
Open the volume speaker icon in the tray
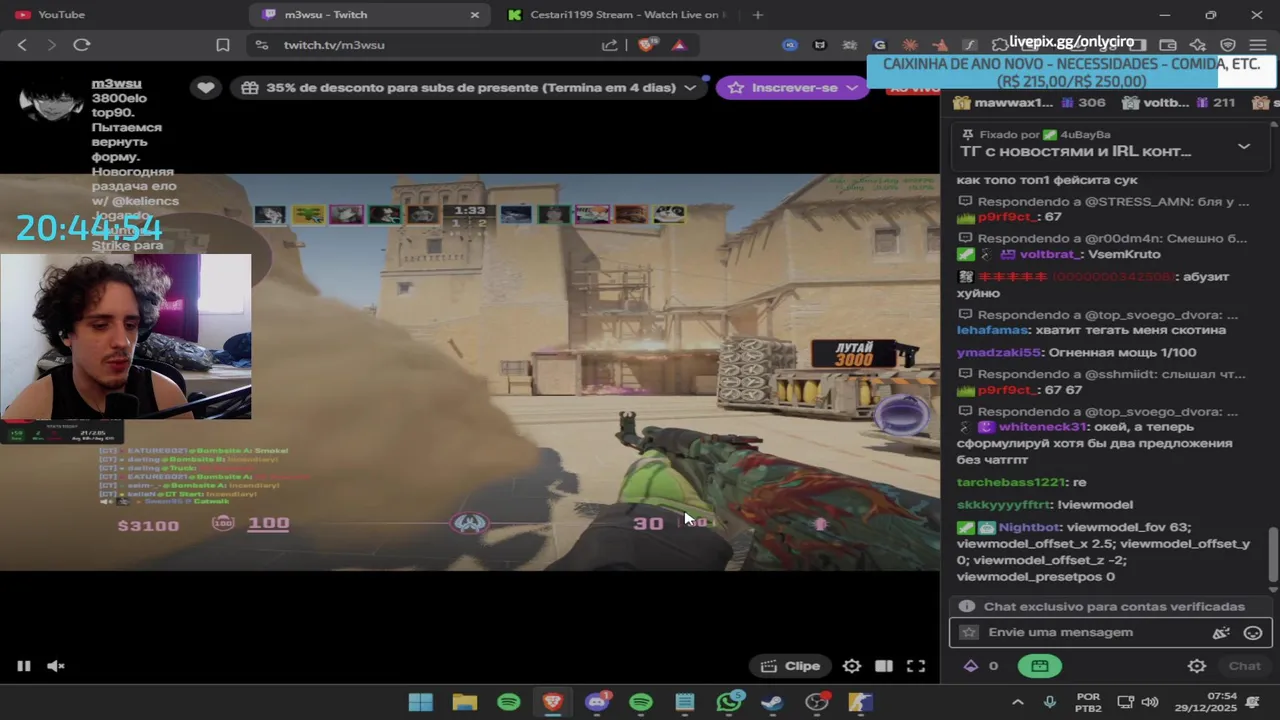(1150, 702)
